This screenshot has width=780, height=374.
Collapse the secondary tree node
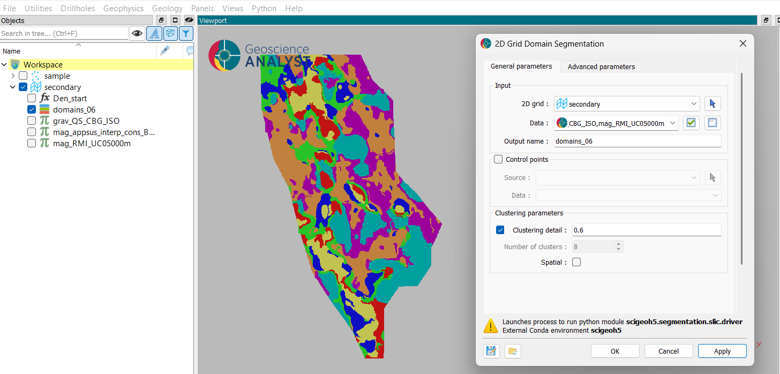13,88
